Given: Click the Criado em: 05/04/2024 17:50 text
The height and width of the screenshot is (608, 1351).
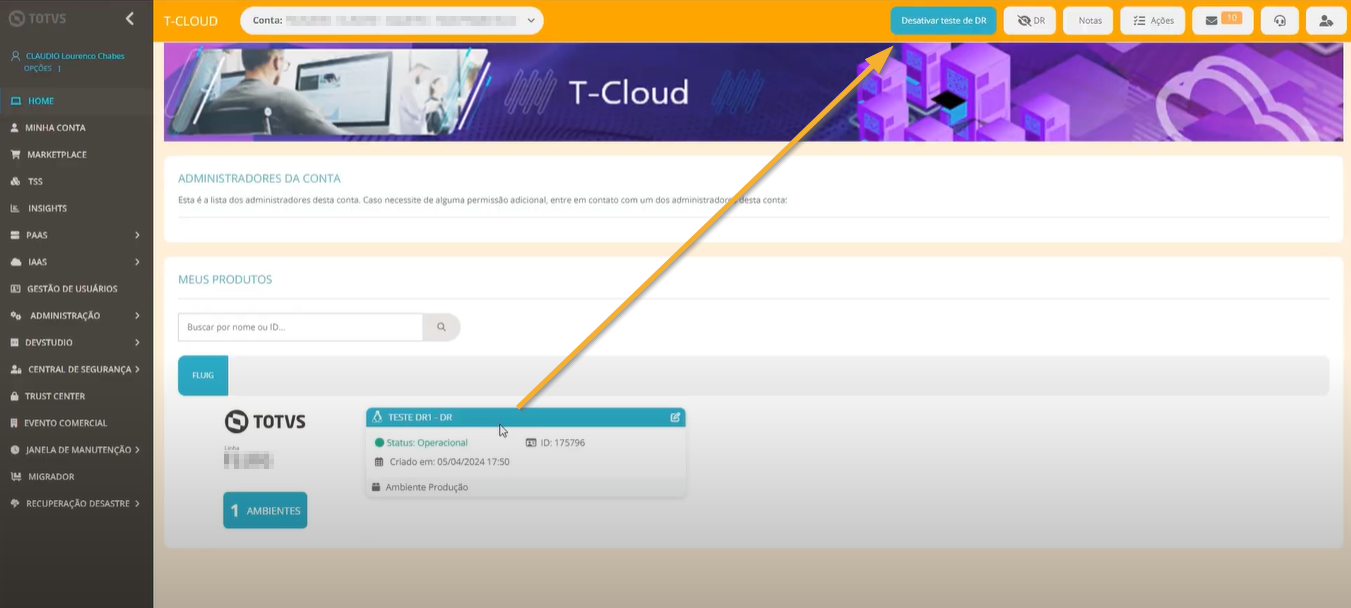Looking at the screenshot, I should pos(449,462).
